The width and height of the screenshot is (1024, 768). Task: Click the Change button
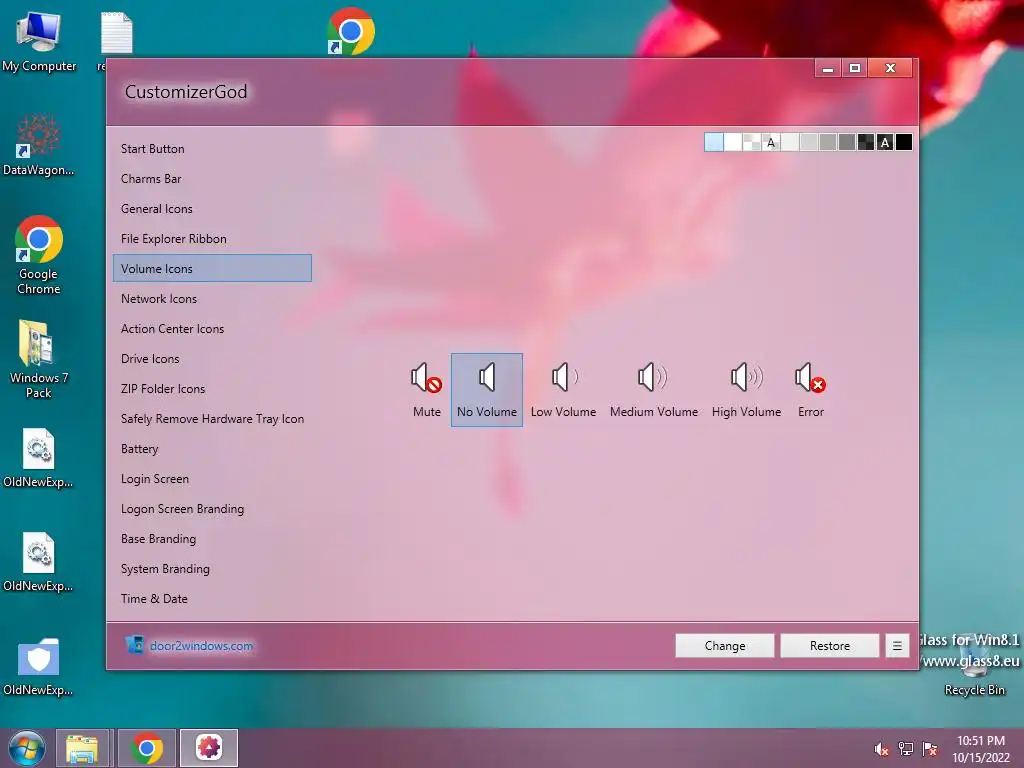725,646
